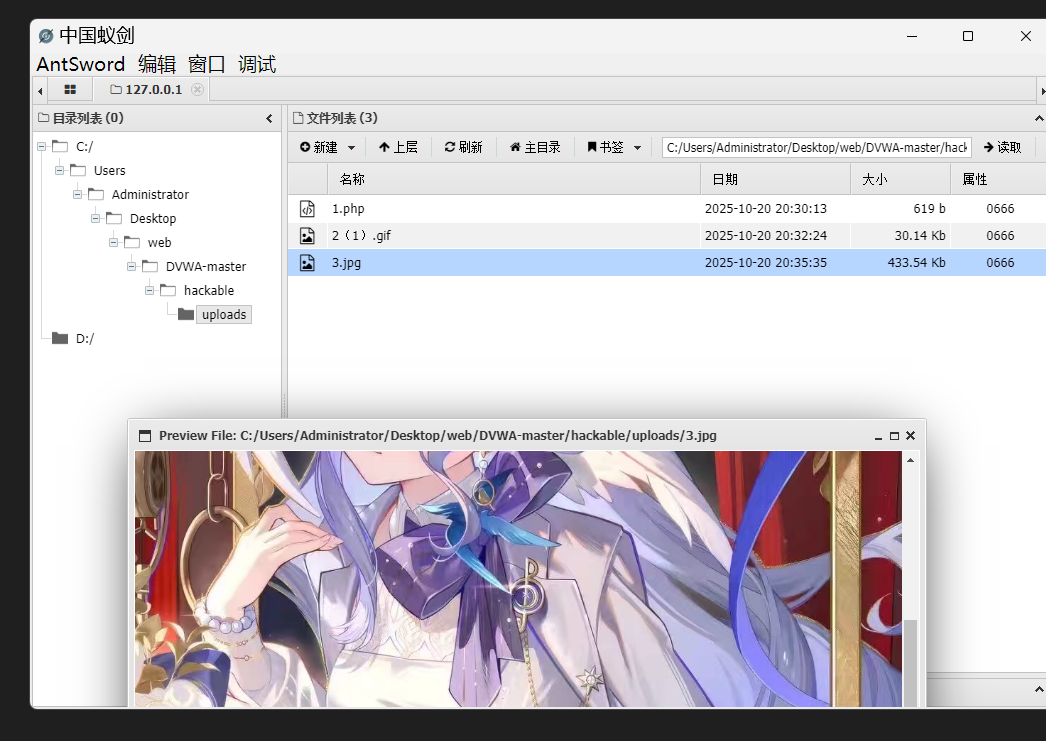The height and width of the screenshot is (741, 1046).
Task: Open the home grid tab icon
Action: click(70, 89)
